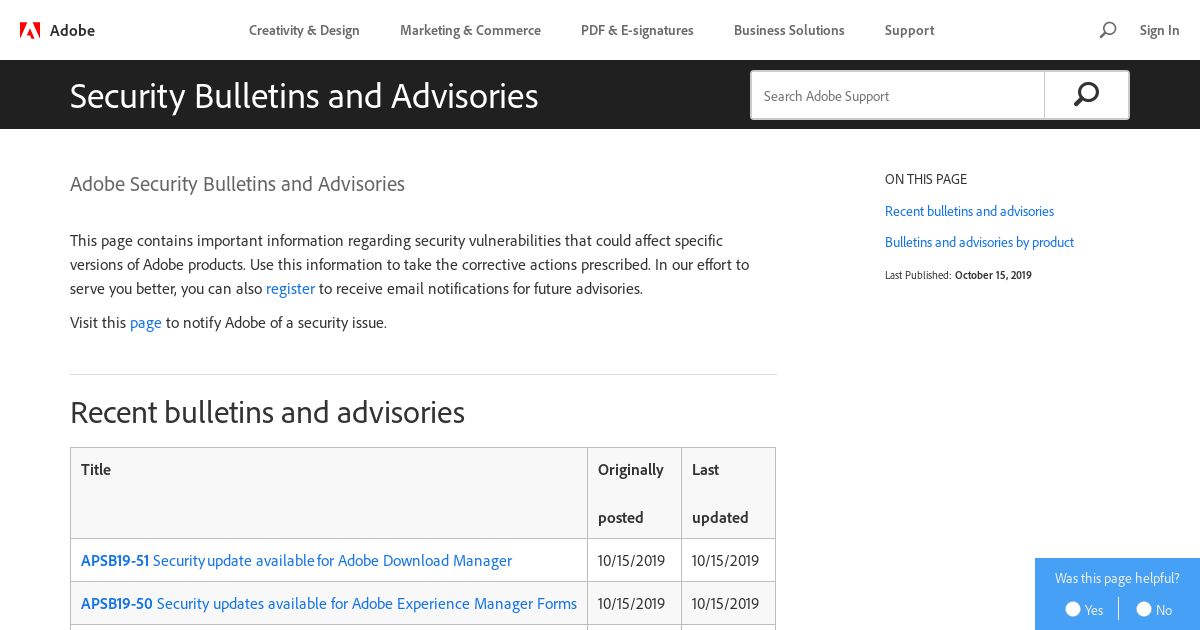Open PDF & E-signatures menu
The width and height of the screenshot is (1200, 630).
pos(637,30)
